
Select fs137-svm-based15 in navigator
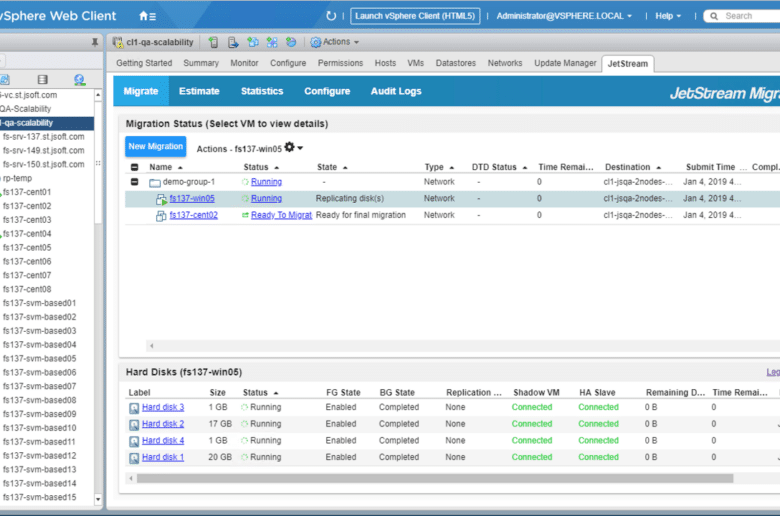click(x=39, y=497)
